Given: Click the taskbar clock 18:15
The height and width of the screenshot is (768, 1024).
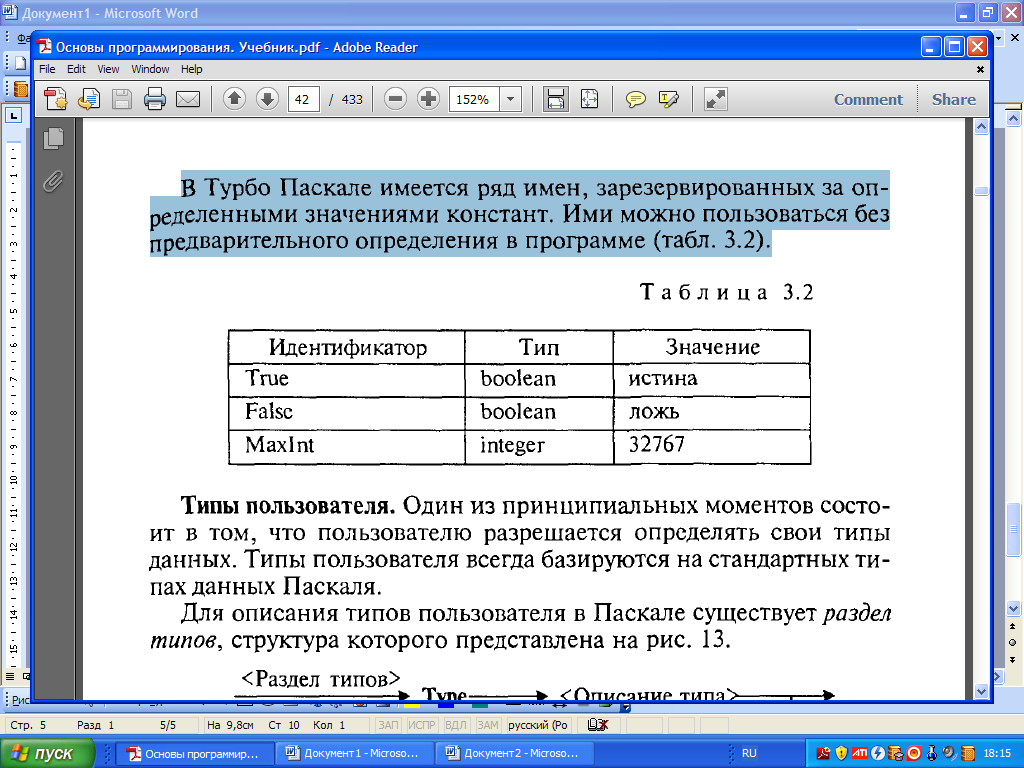Looking at the screenshot, I should coord(997,753).
